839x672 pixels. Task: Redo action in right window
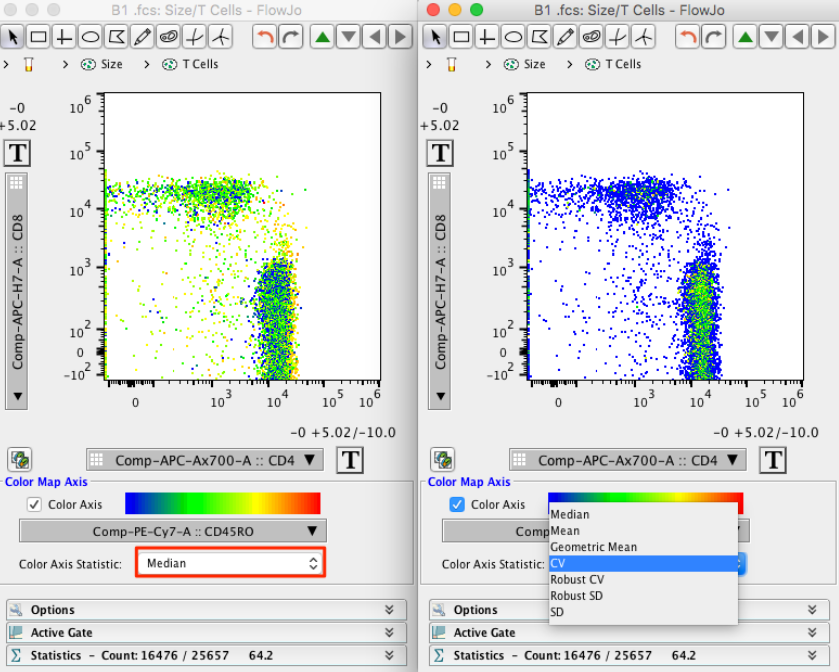tap(714, 37)
